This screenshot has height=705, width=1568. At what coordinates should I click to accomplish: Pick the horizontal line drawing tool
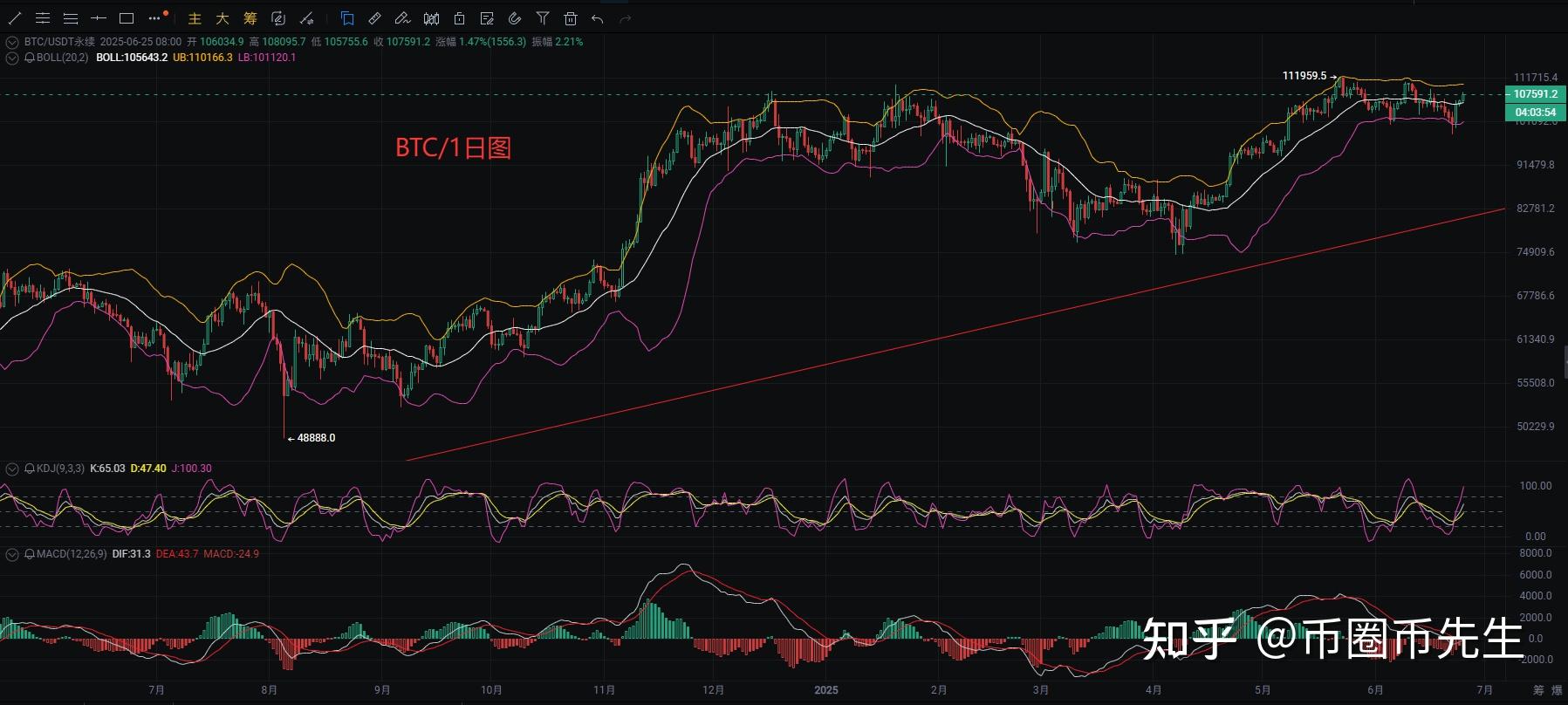99,18
